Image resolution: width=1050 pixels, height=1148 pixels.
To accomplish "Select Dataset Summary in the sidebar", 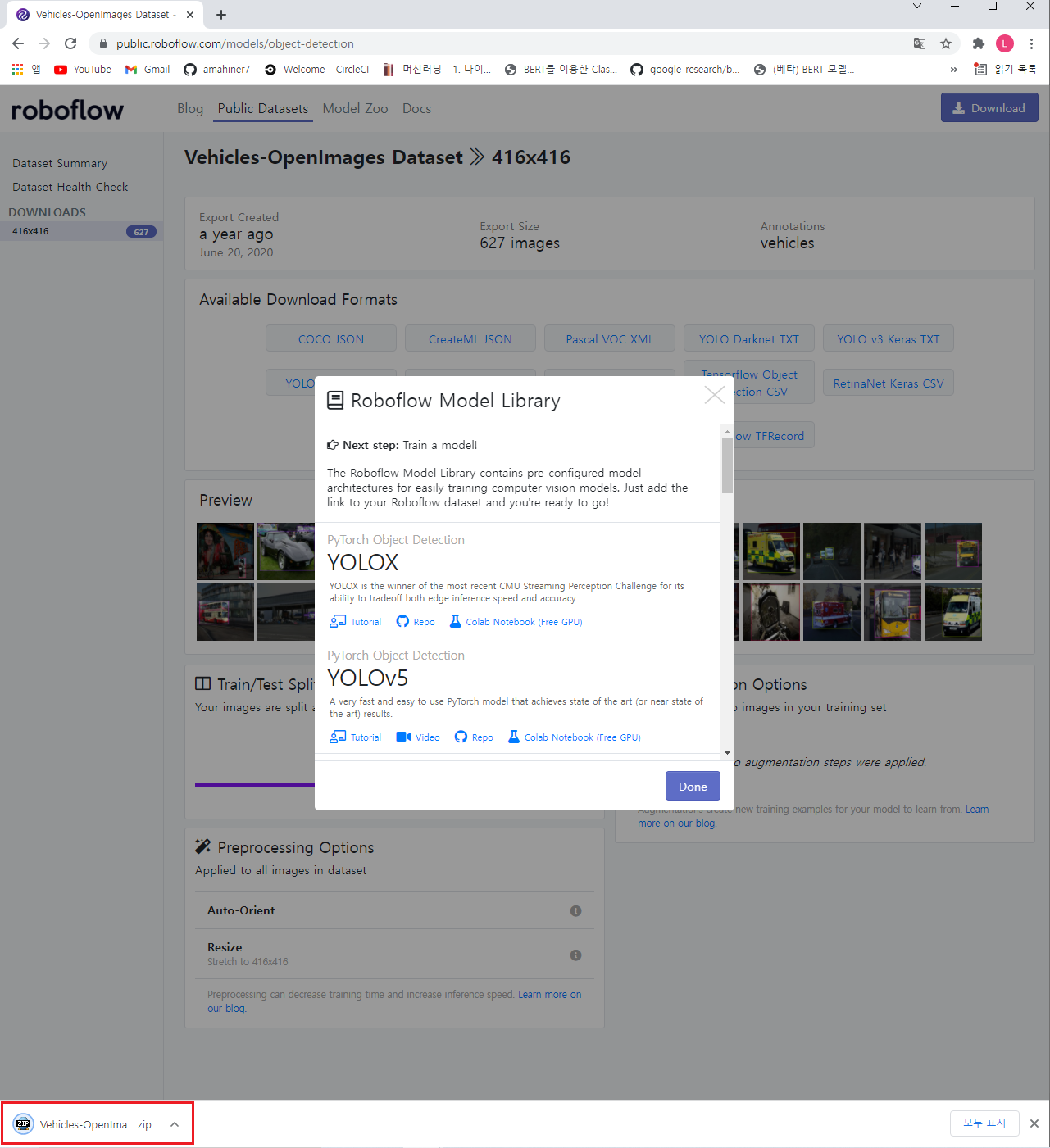I will (60, 164).
